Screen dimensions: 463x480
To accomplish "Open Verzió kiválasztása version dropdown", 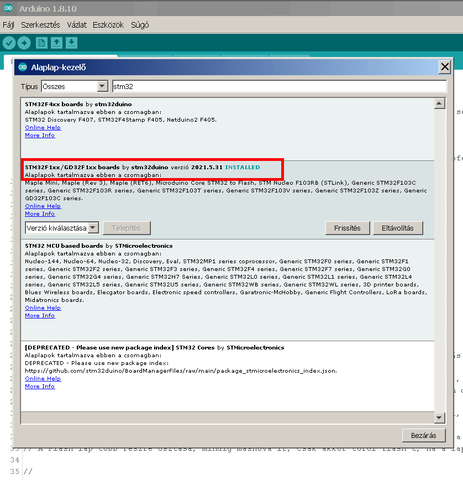I will 62,228.
